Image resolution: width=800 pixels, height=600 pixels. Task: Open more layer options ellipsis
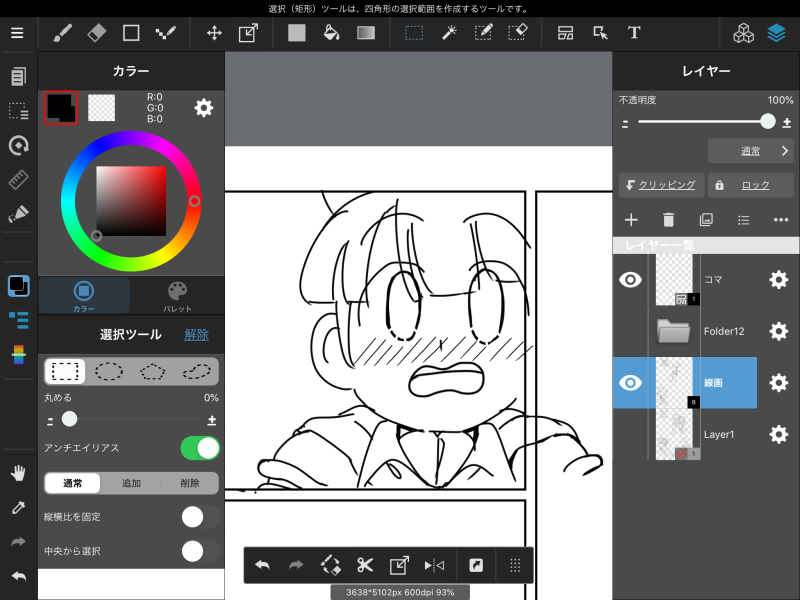[x=781, y=220]
